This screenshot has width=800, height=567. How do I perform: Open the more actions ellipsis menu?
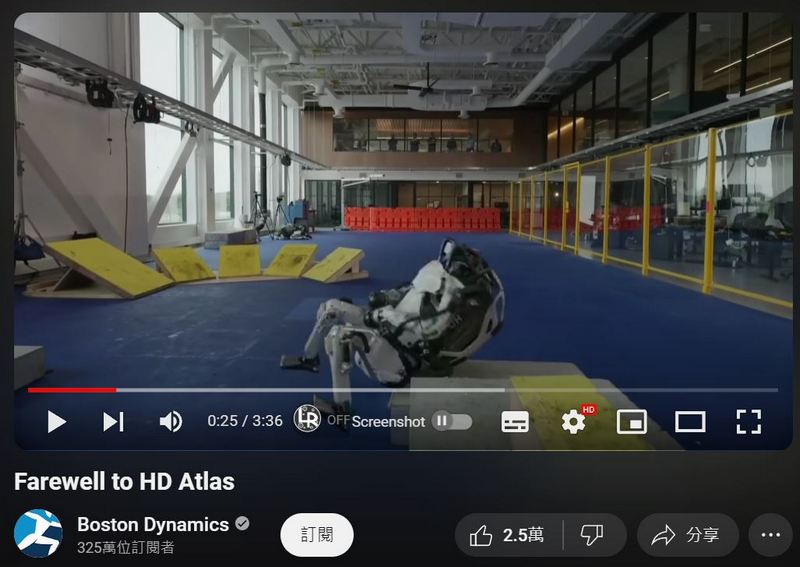click(770, 535)
